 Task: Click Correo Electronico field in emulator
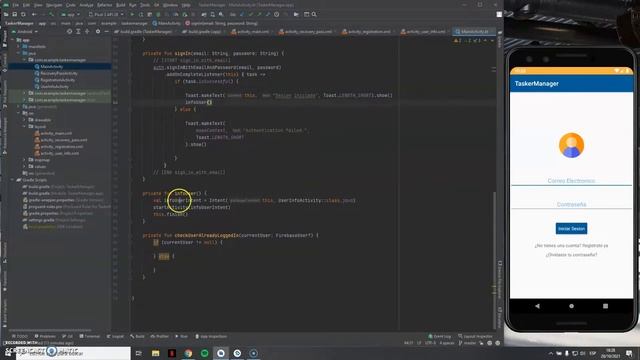click(571, 181)
